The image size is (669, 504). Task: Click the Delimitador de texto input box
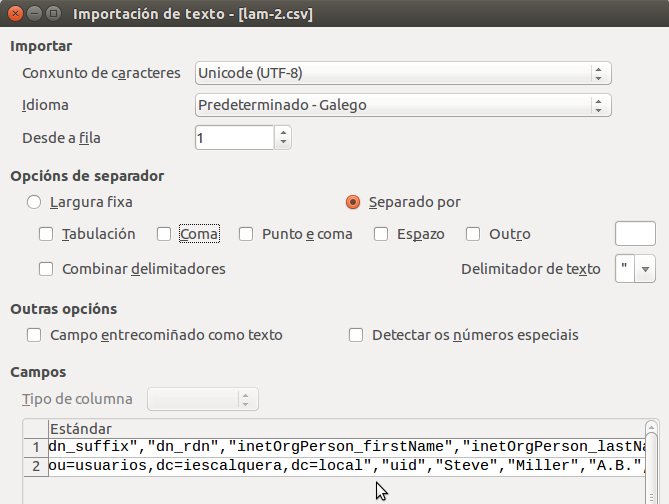(x=625, y=269)
